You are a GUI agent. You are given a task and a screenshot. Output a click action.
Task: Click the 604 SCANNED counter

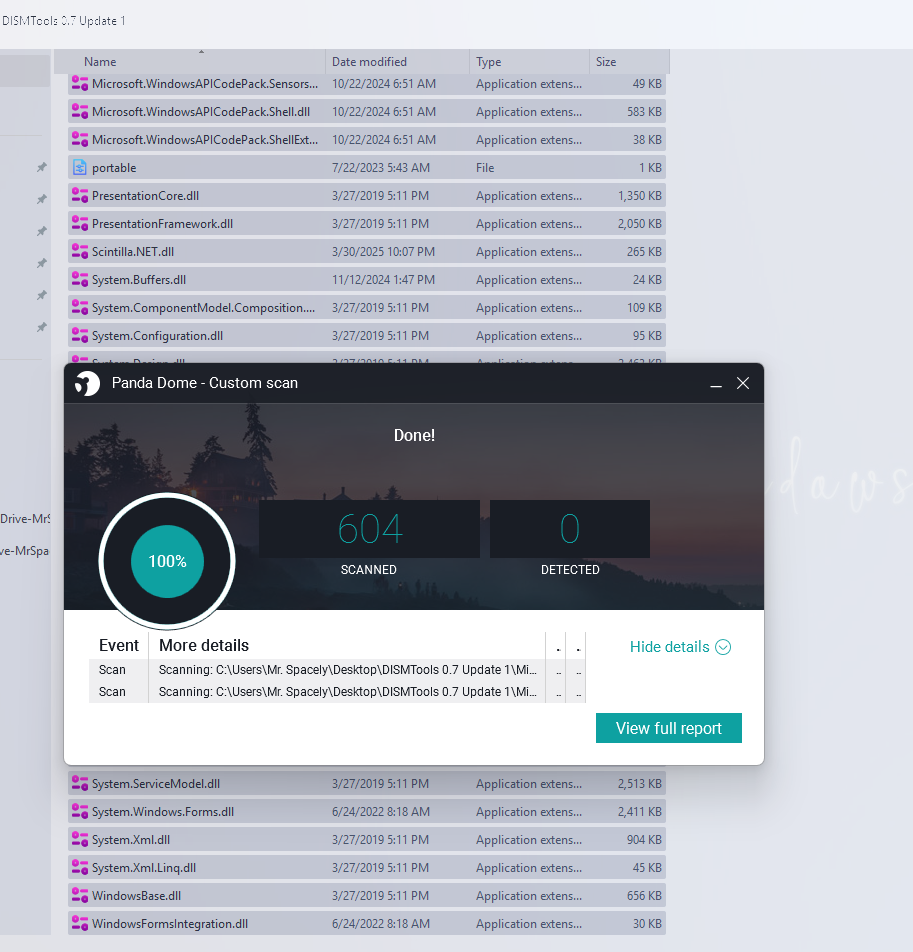click(369, 529)
